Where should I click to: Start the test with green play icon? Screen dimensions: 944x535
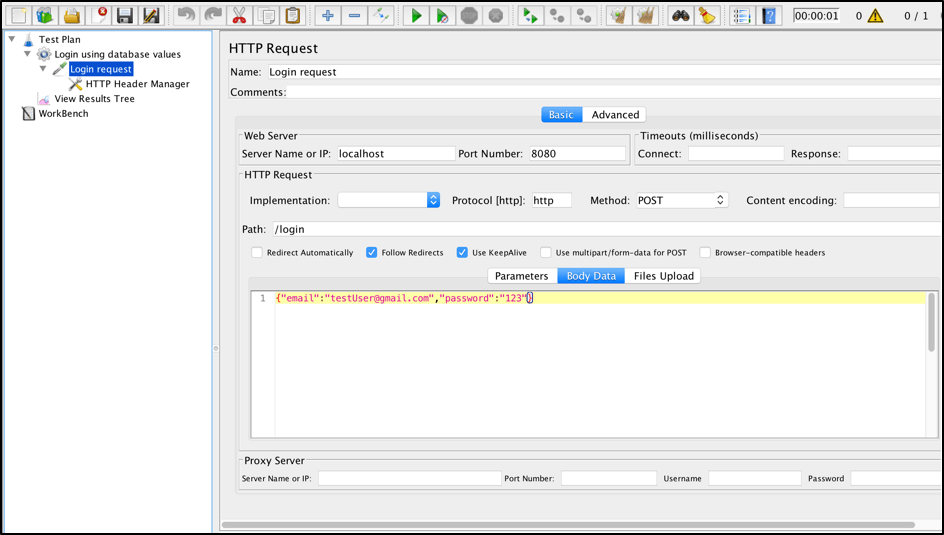(416, 15)
